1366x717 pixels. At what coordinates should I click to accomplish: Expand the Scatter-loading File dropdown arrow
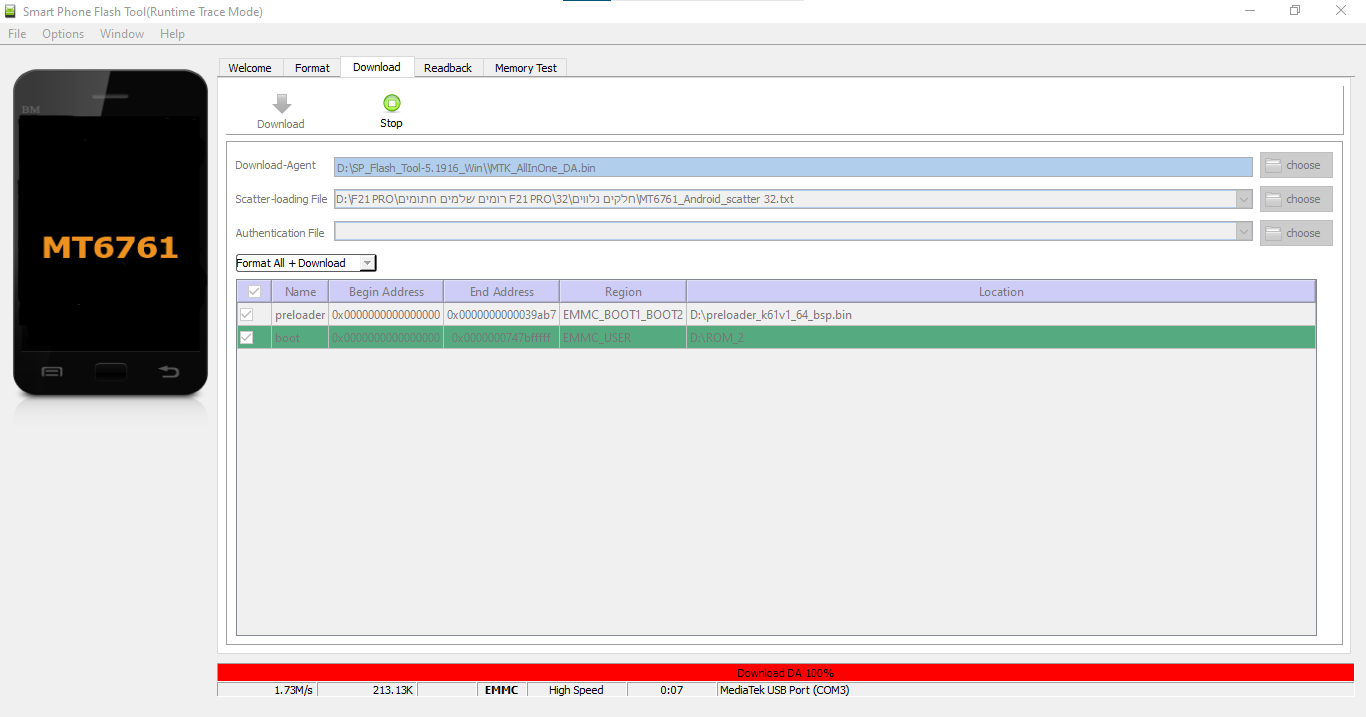pos(1243,199)
